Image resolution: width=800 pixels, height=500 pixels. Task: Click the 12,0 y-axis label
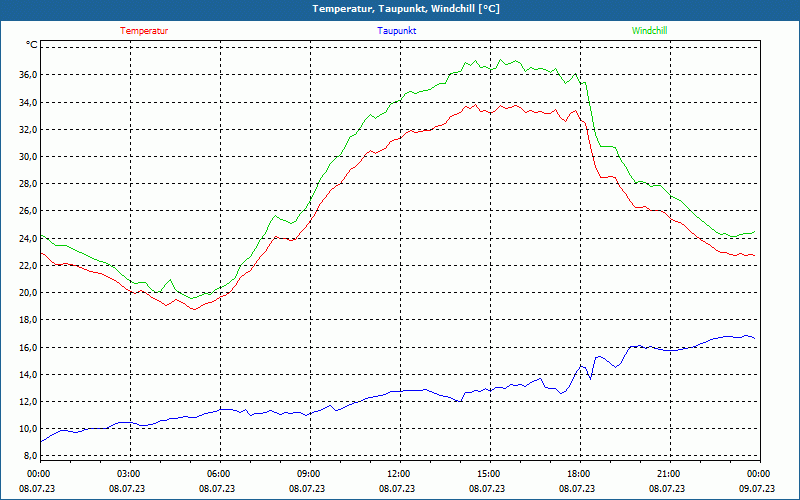[x=28, y=402]
